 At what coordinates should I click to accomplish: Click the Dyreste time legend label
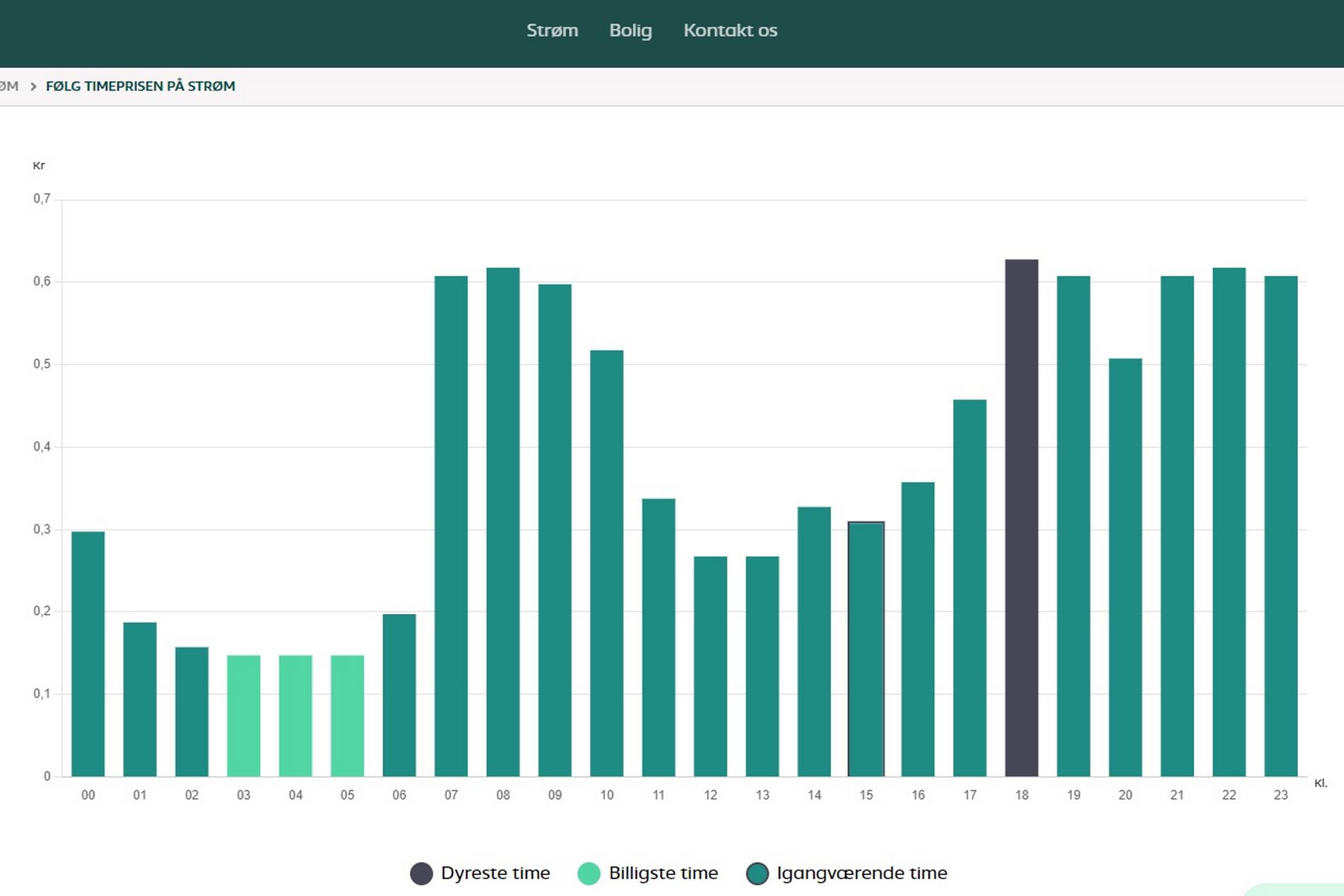point(495,873)
